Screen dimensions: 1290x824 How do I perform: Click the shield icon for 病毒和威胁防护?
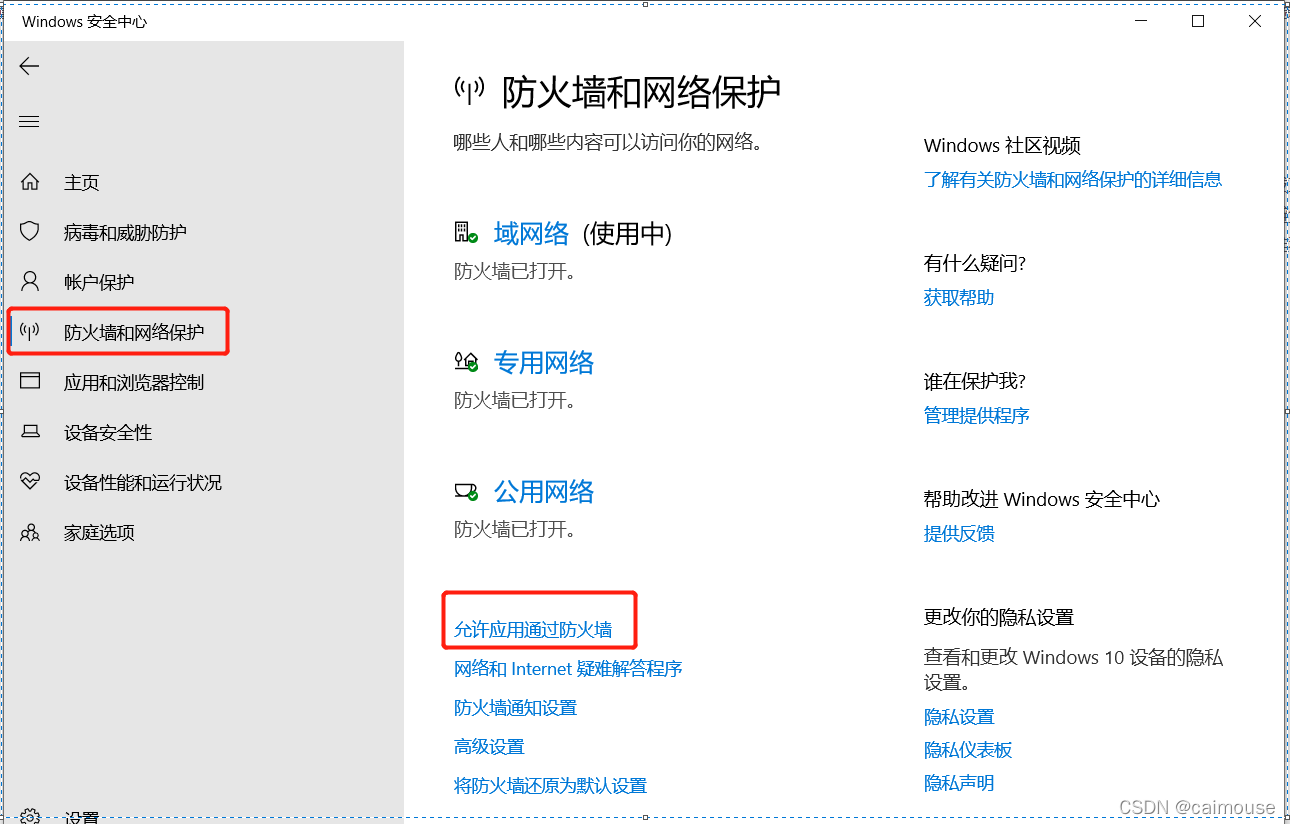30,232
